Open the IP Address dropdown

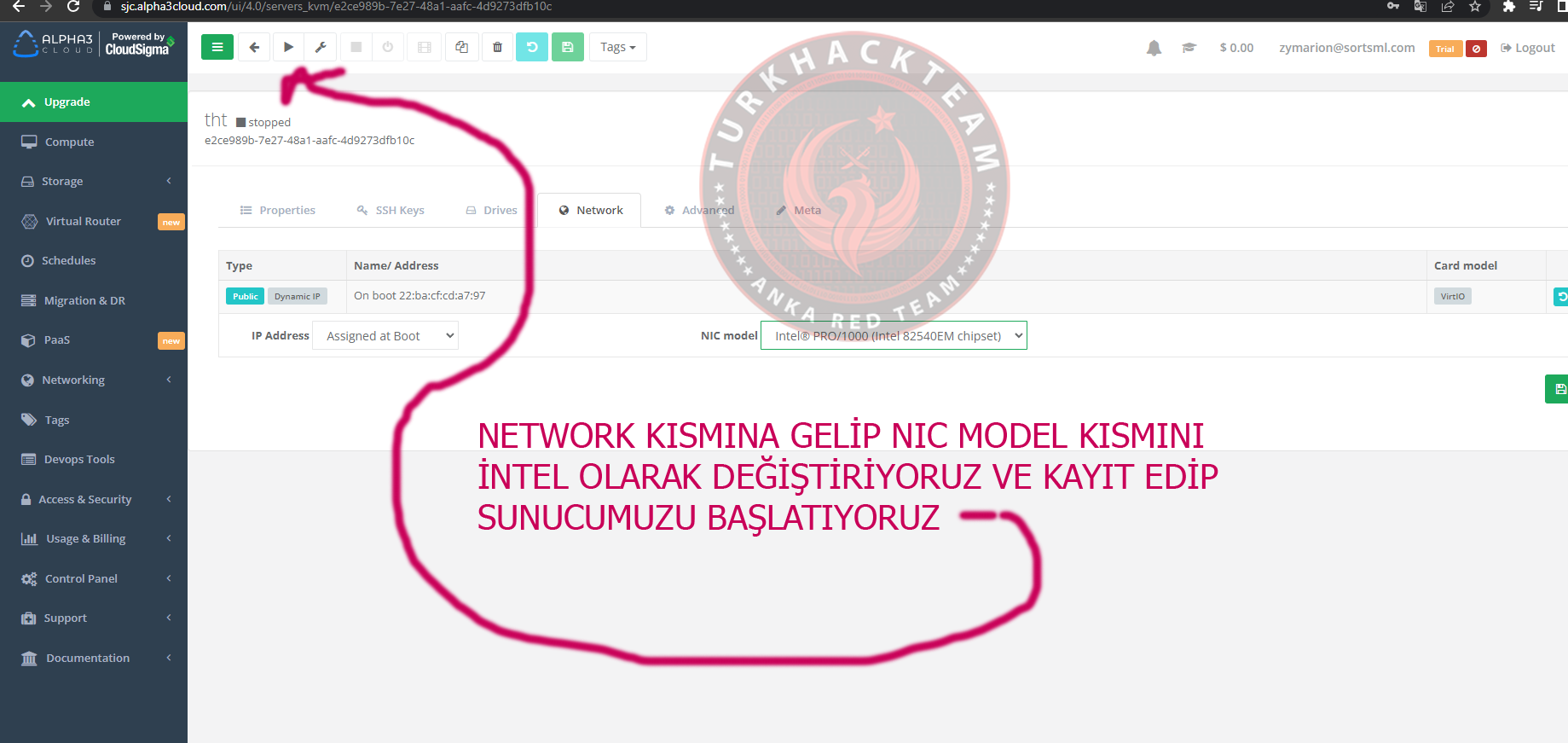(x=385, y=335)
